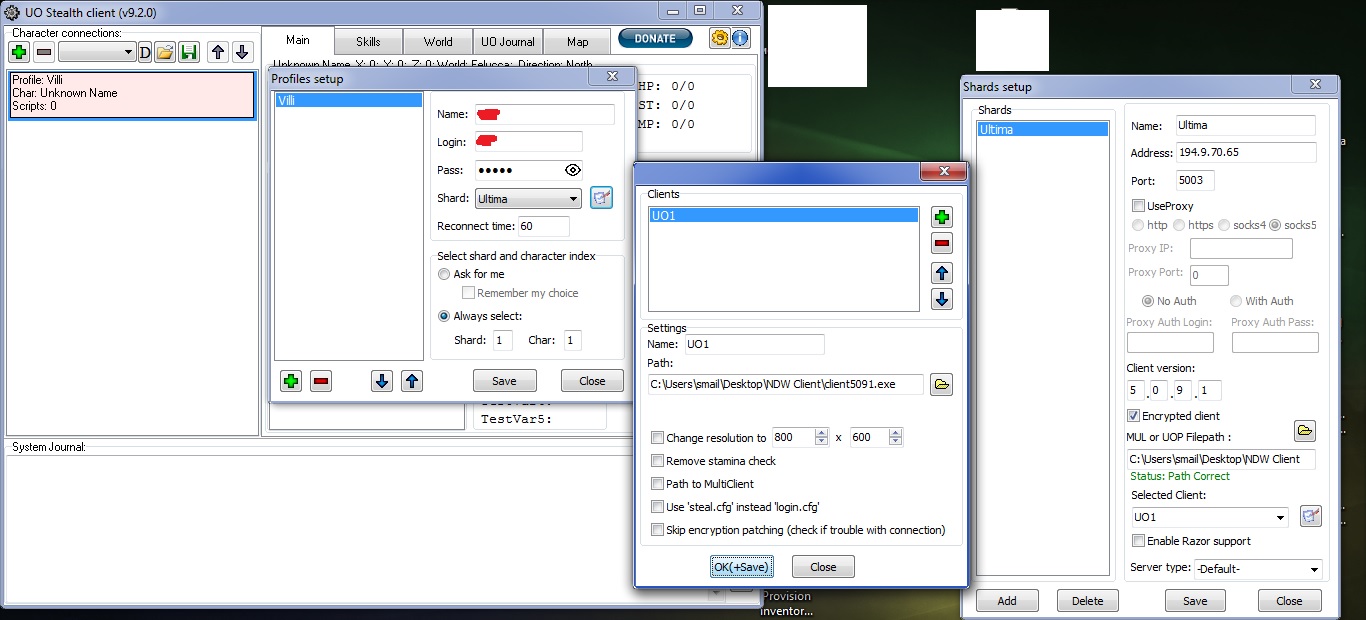Image resolution: width=1366 pixels, height=620 pixels.
Task: Close the Shards setup dialog with Close
Action: click(x=1289, y=601)
